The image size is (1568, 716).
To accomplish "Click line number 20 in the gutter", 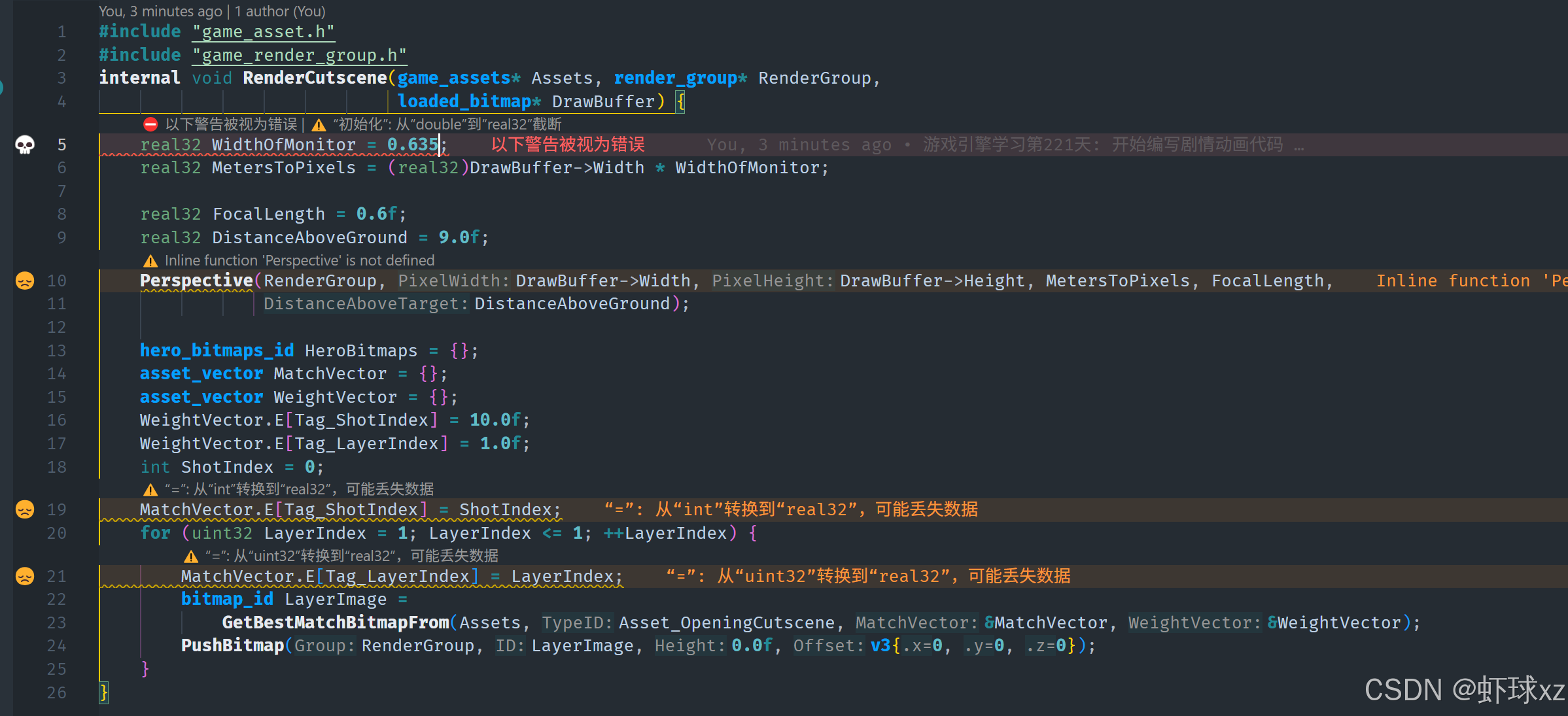I will pyautogui.click(x=57, y=533).
